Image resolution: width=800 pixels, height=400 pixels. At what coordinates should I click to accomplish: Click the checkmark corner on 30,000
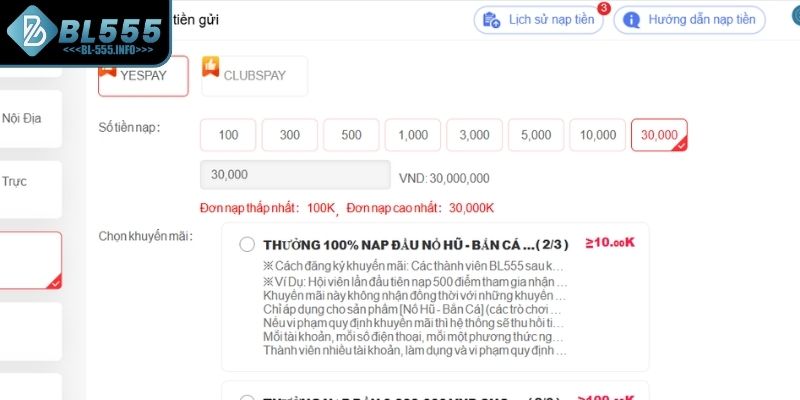click(x=681, y=145)
